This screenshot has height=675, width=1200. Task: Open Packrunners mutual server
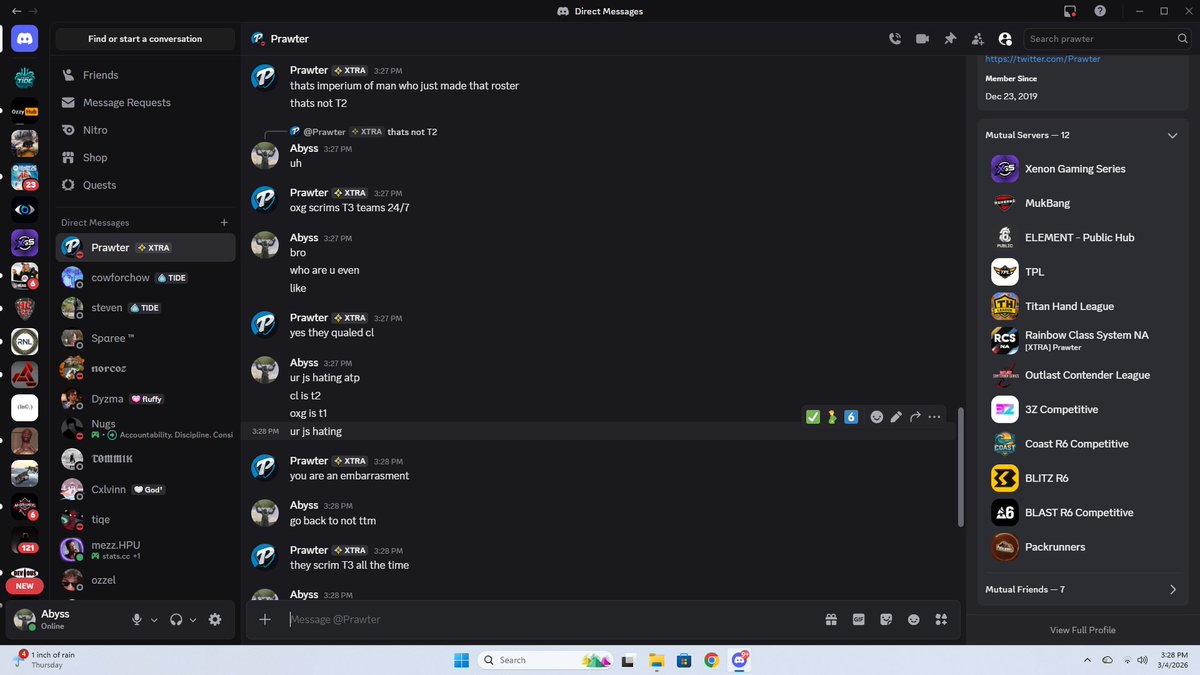1082,547
